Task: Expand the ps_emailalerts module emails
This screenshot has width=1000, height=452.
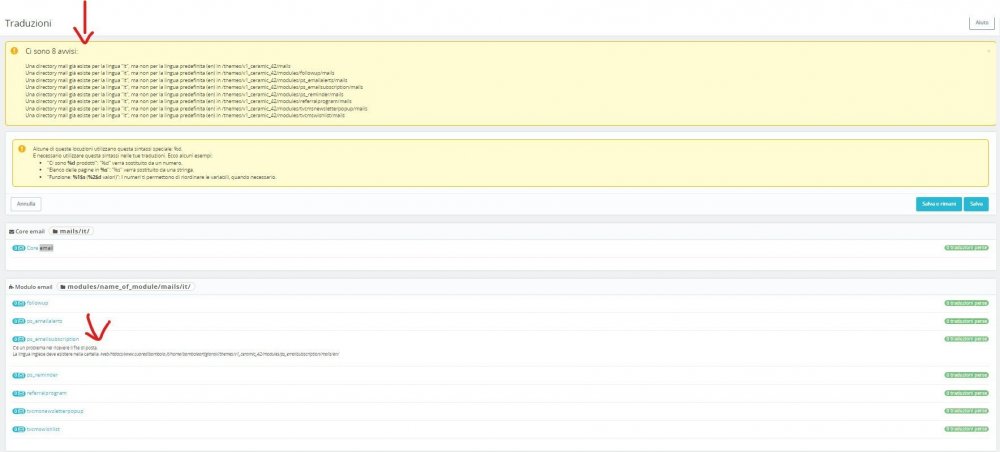Action: click(x=45, y=321)
